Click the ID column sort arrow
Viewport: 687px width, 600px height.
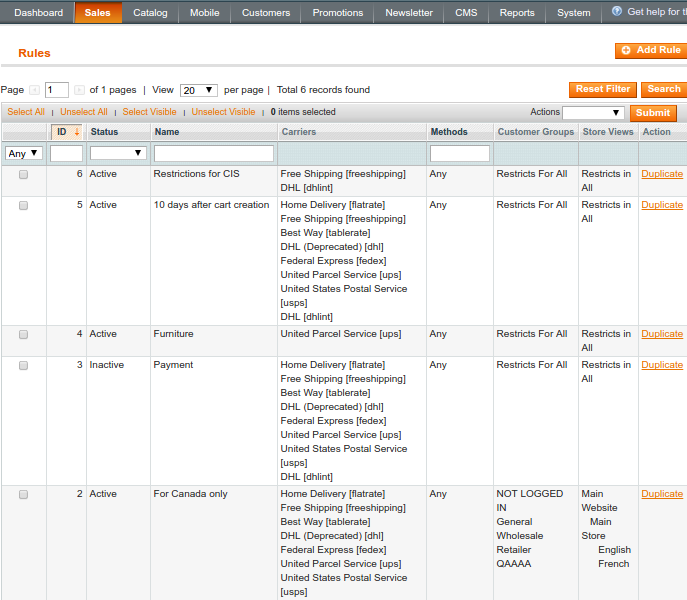point(77,132)
